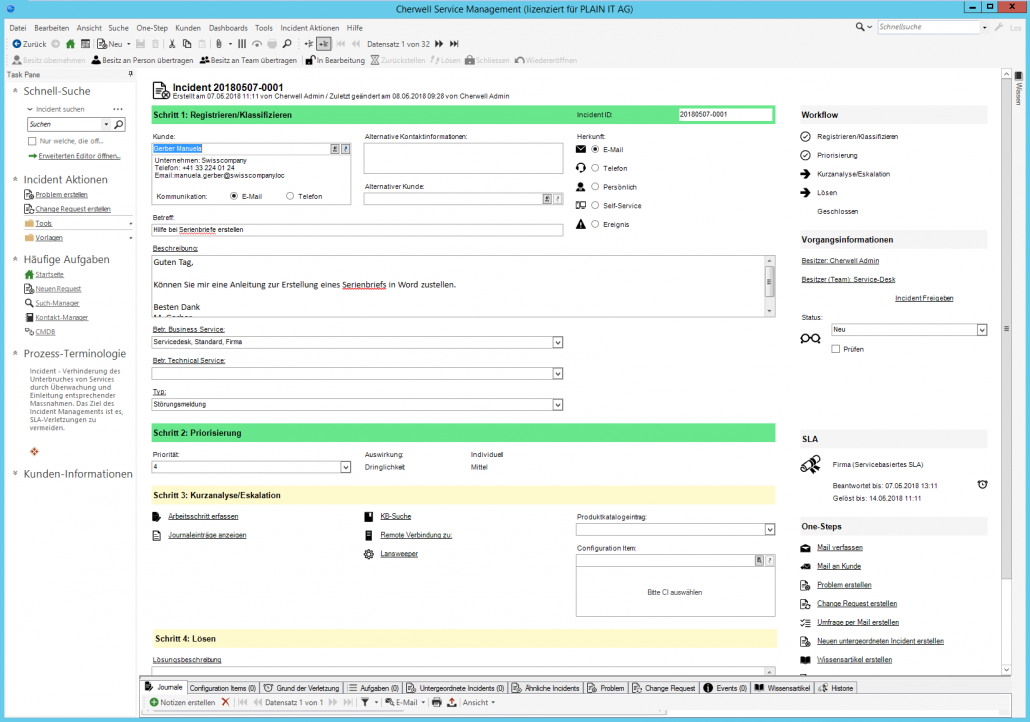Image resolution: width=1030 pixels, height=722 pixels.
Task: Select Self-Service as Herkunft
Action: tap(595, 206)
